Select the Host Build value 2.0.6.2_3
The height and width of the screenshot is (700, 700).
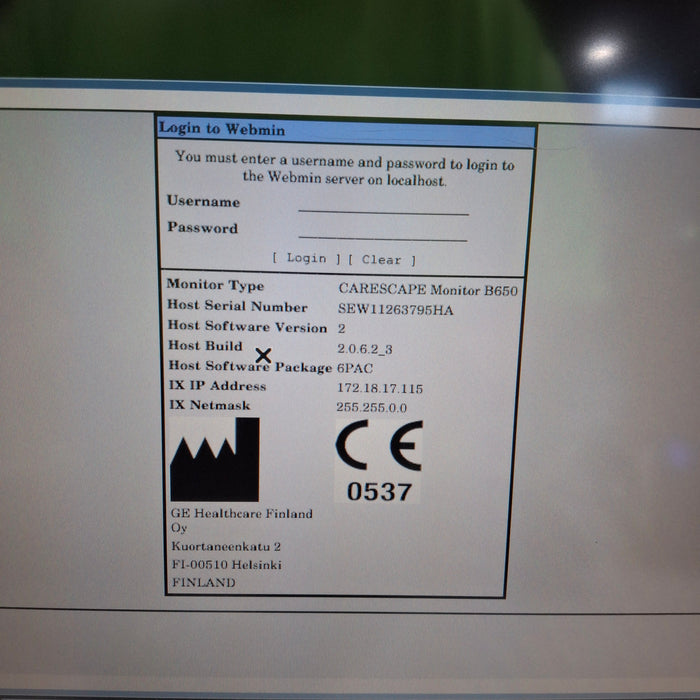point(366,348)
